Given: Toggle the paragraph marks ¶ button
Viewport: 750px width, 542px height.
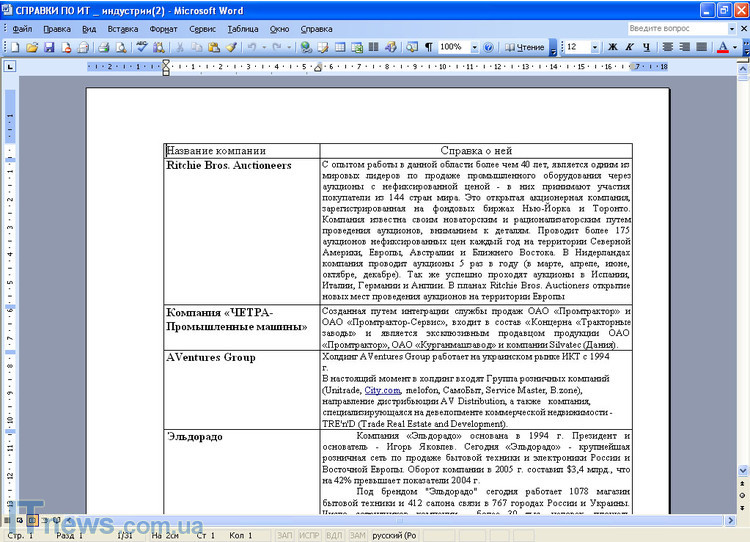Looking at the screenshot, I should [429, 47].
